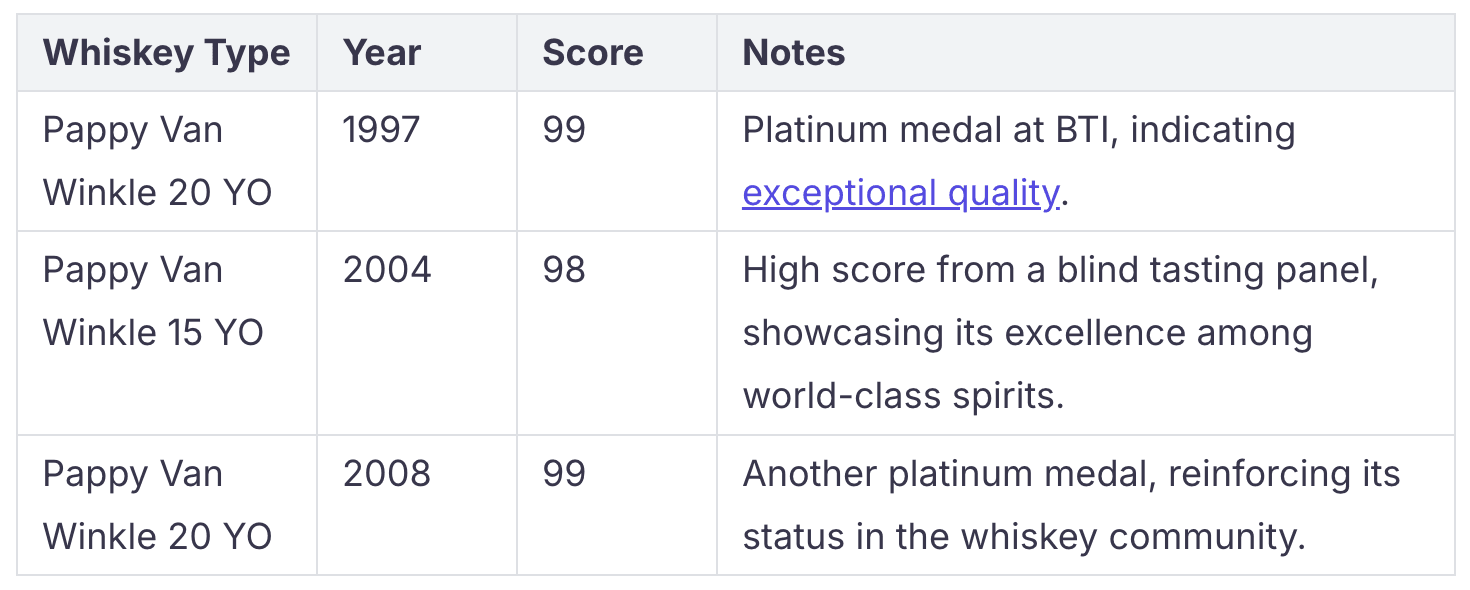The width and height of the screenshot is (1470, 590).
Task: Click the "world-class spirits" text
Action: (903, 396)
